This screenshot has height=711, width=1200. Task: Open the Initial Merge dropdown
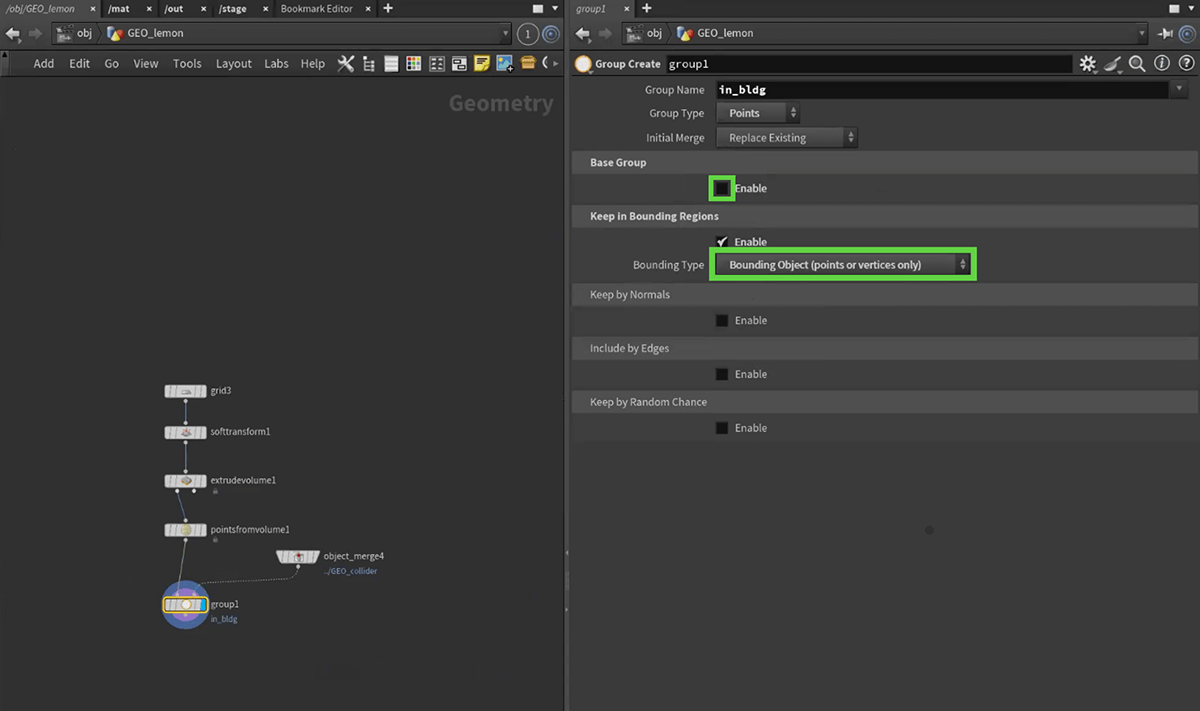pos(786,138)
